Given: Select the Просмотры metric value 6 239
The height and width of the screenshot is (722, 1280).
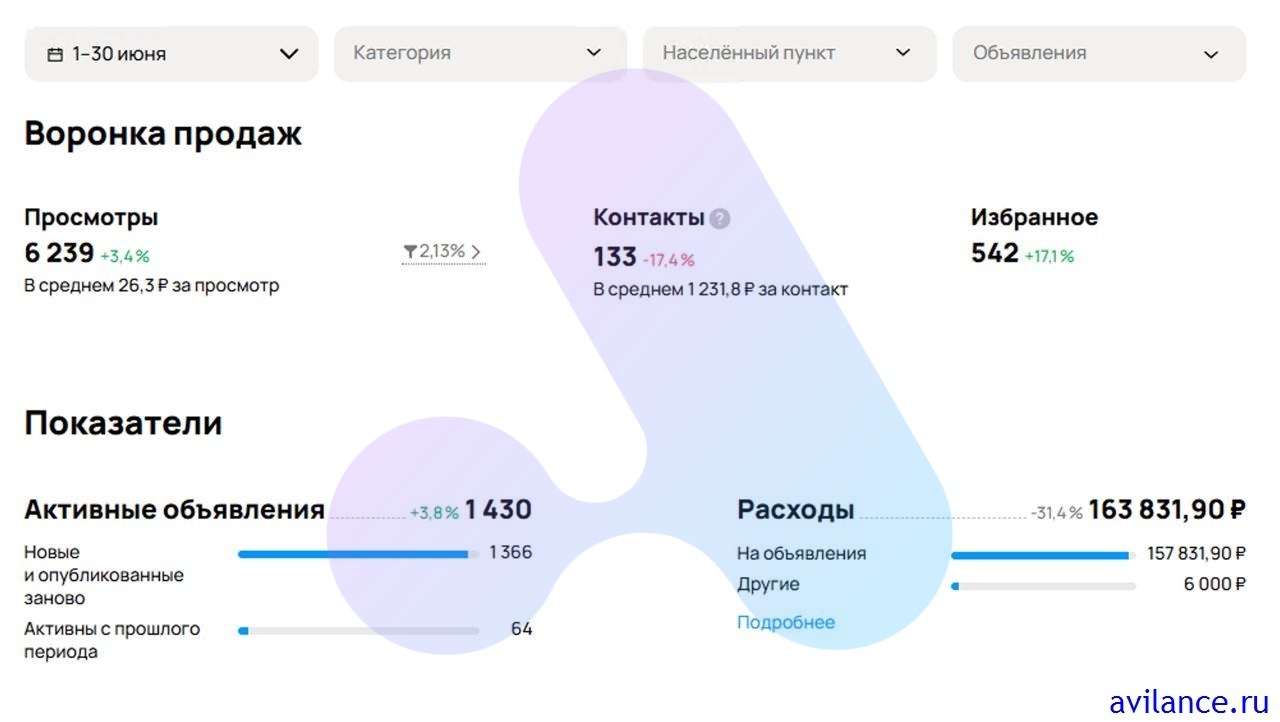Looking at the screenshot, I should [x=59, y=254].
